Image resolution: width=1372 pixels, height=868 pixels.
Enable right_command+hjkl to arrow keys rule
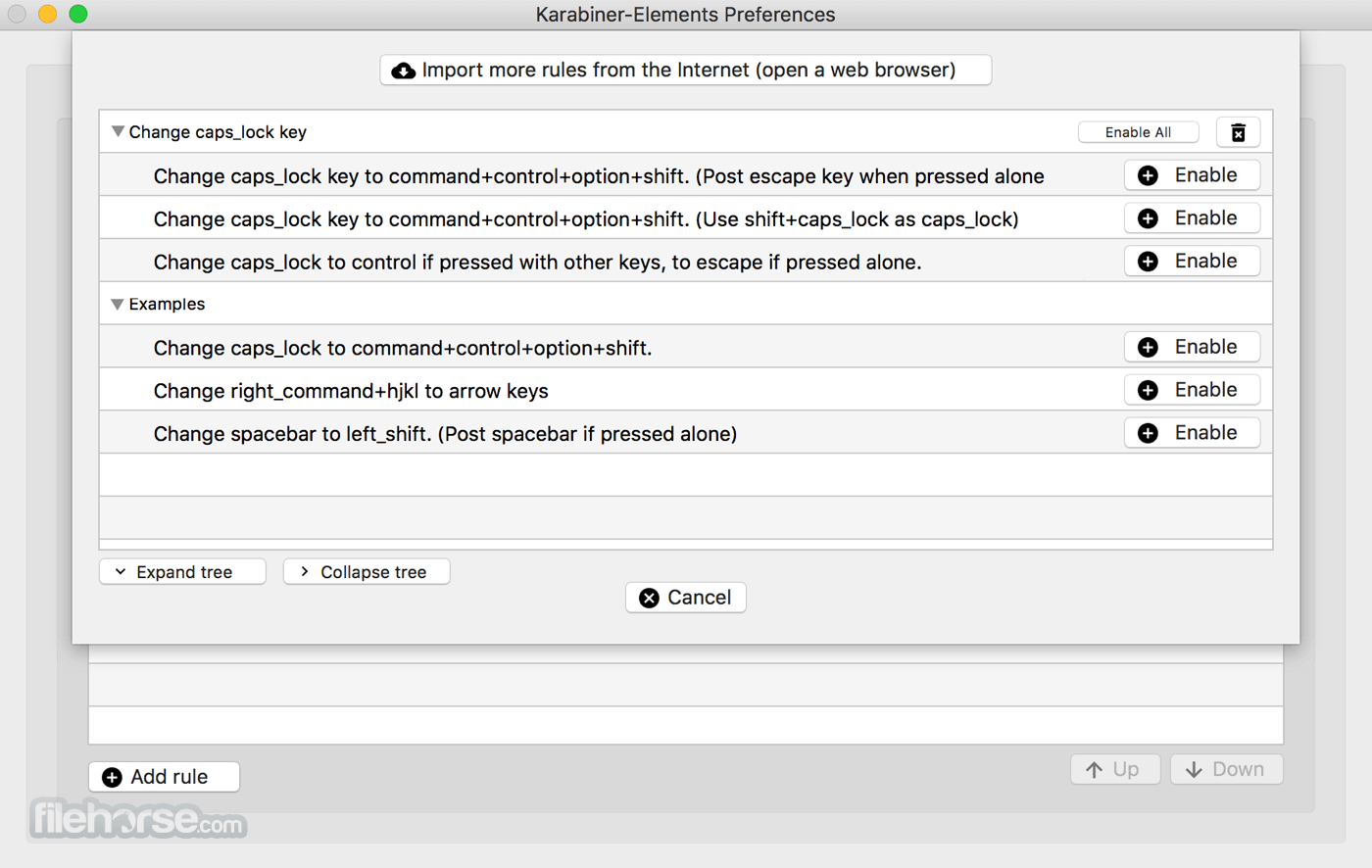1192,390
